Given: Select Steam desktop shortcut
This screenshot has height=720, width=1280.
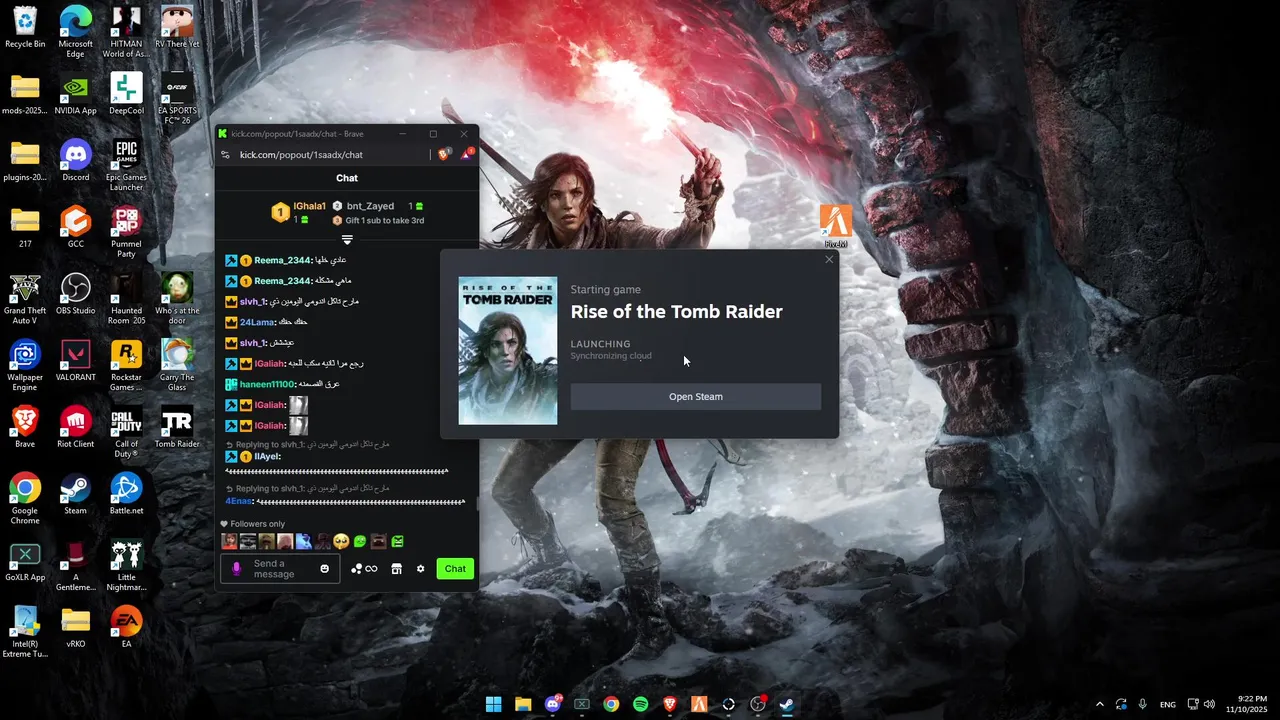Looking at the screenshot, I should 75,494.
